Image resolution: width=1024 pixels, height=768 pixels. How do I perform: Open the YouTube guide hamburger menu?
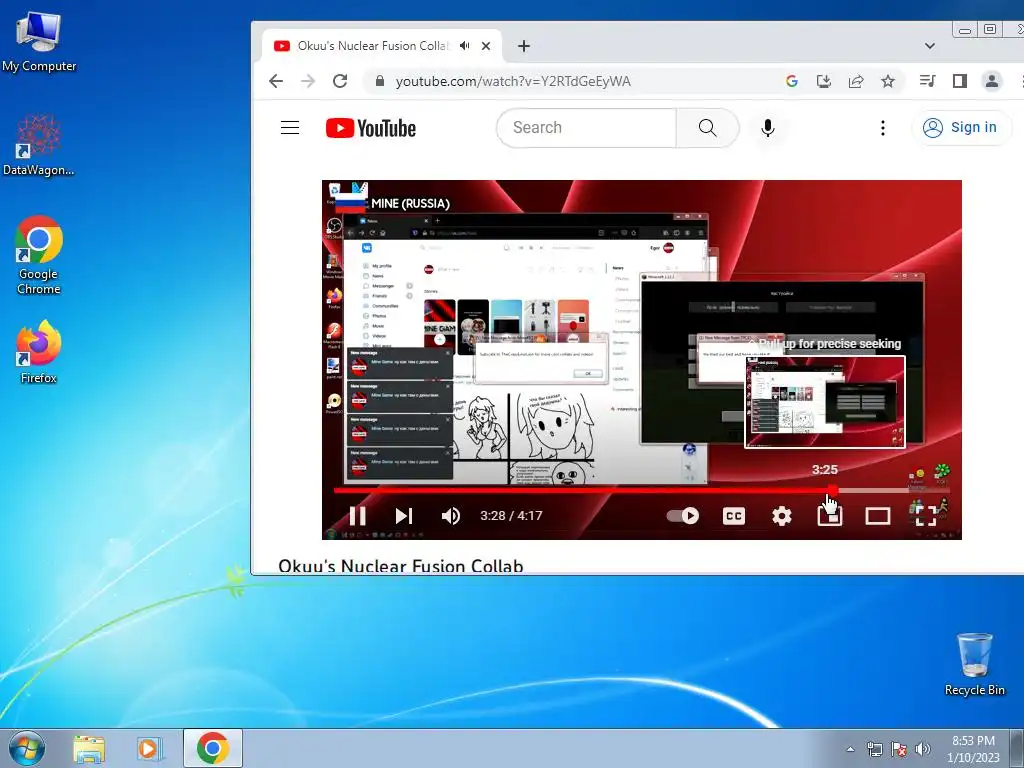pyautogui.click(x=290, y=128)
